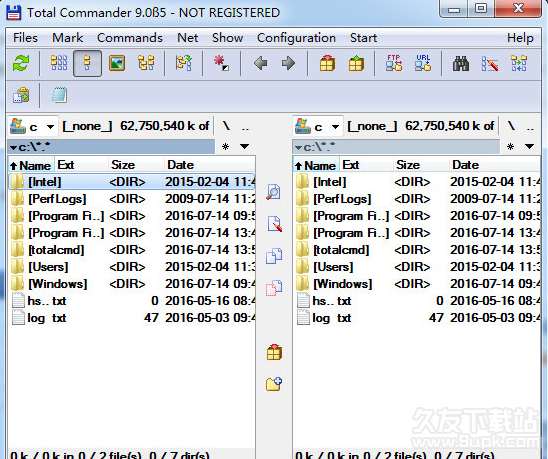Expand right panel path history arrow before c:\*.*
This screenshot has width=548, height=459.
click(298, 148)
